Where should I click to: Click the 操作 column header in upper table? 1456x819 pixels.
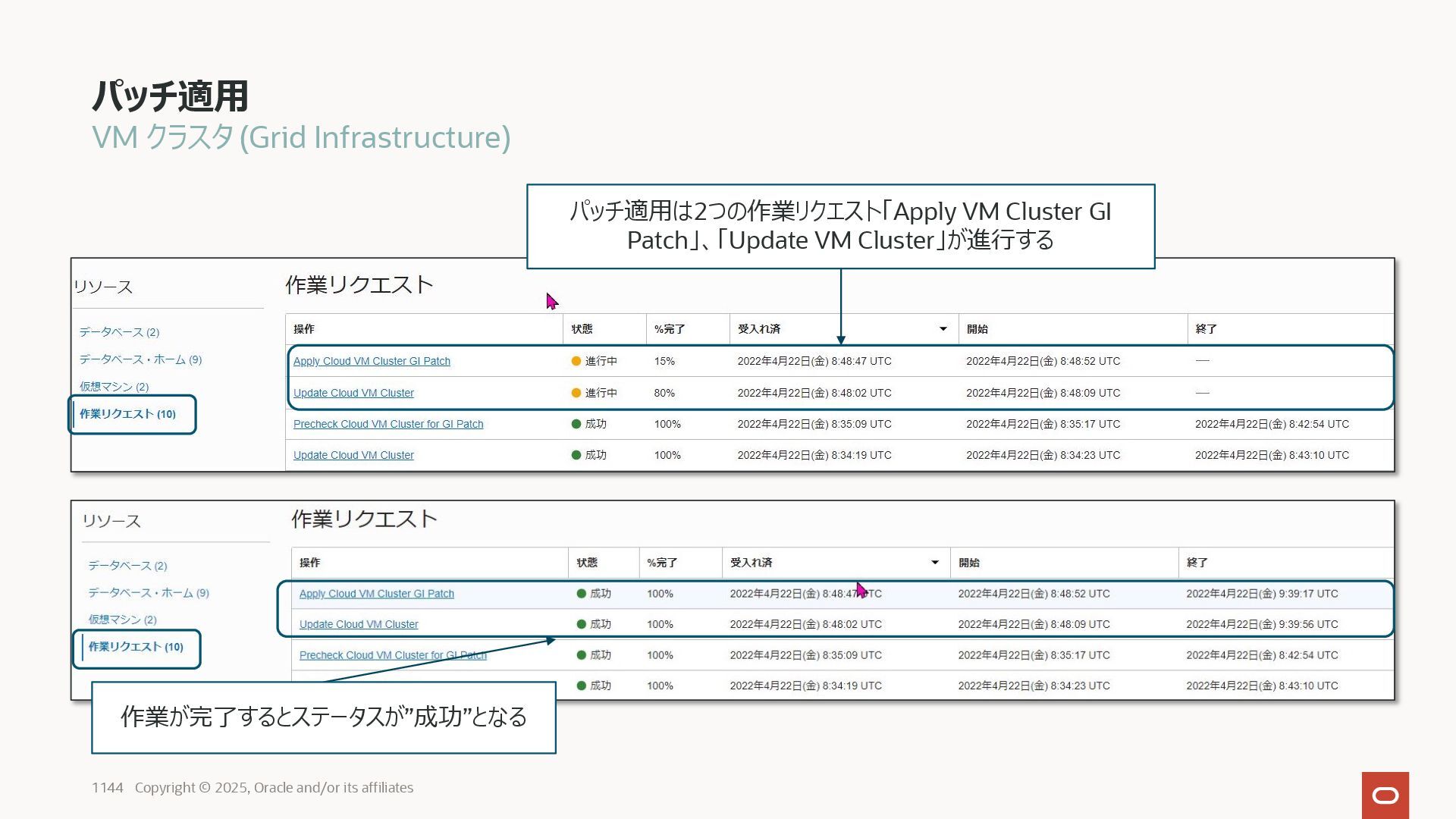tap(303, 329)
